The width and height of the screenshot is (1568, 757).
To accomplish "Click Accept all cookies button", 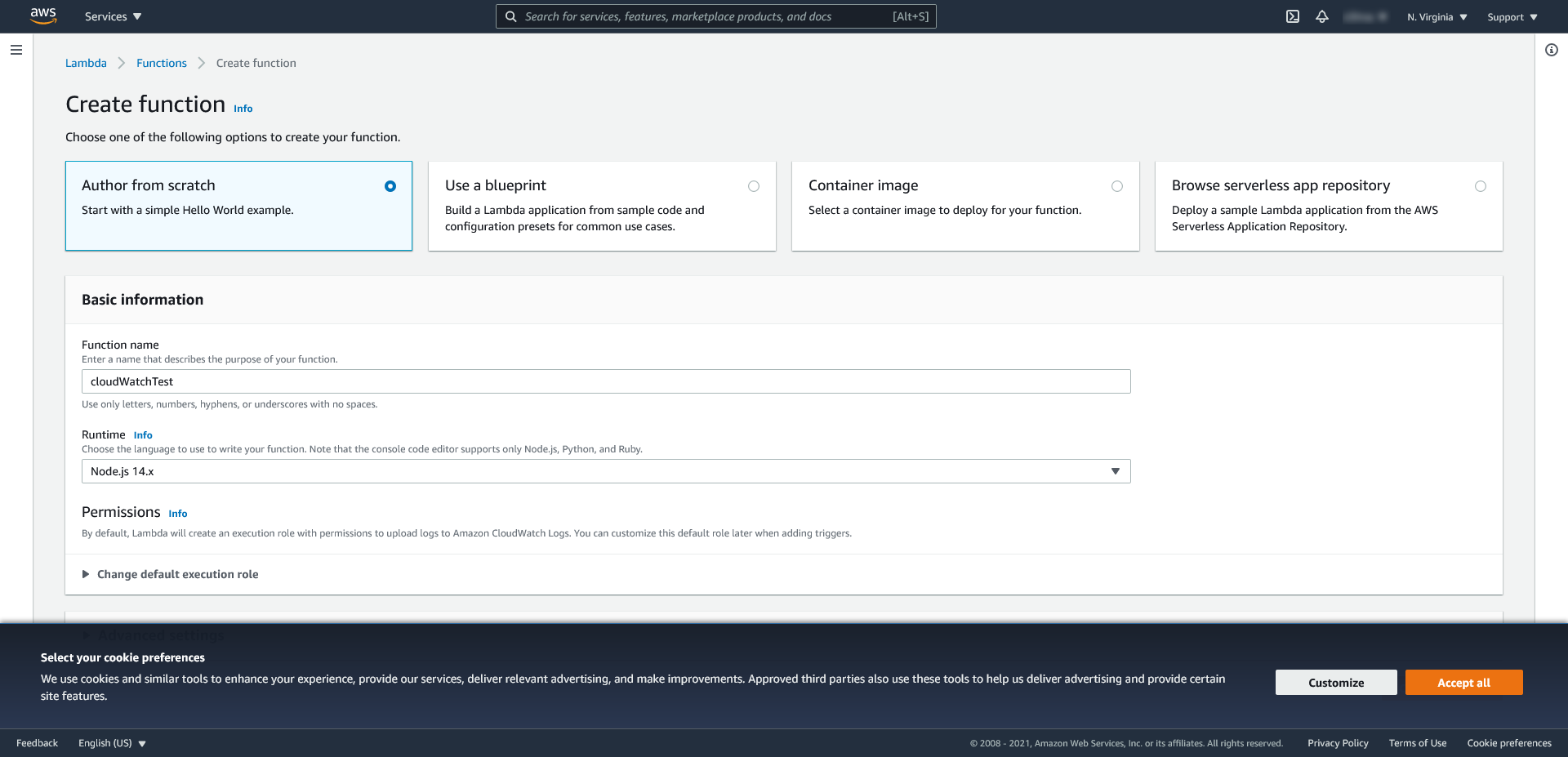I will point(1464,683).
